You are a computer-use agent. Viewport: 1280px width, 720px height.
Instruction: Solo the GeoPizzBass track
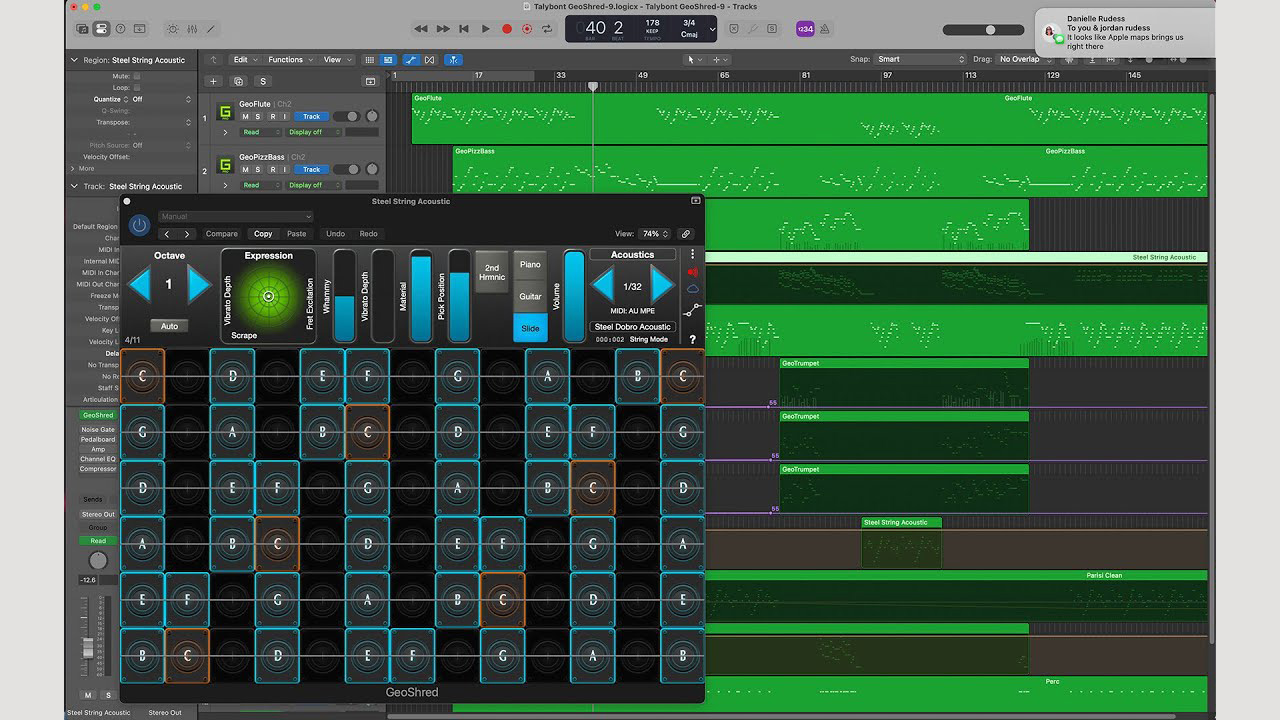coord(259,169)
